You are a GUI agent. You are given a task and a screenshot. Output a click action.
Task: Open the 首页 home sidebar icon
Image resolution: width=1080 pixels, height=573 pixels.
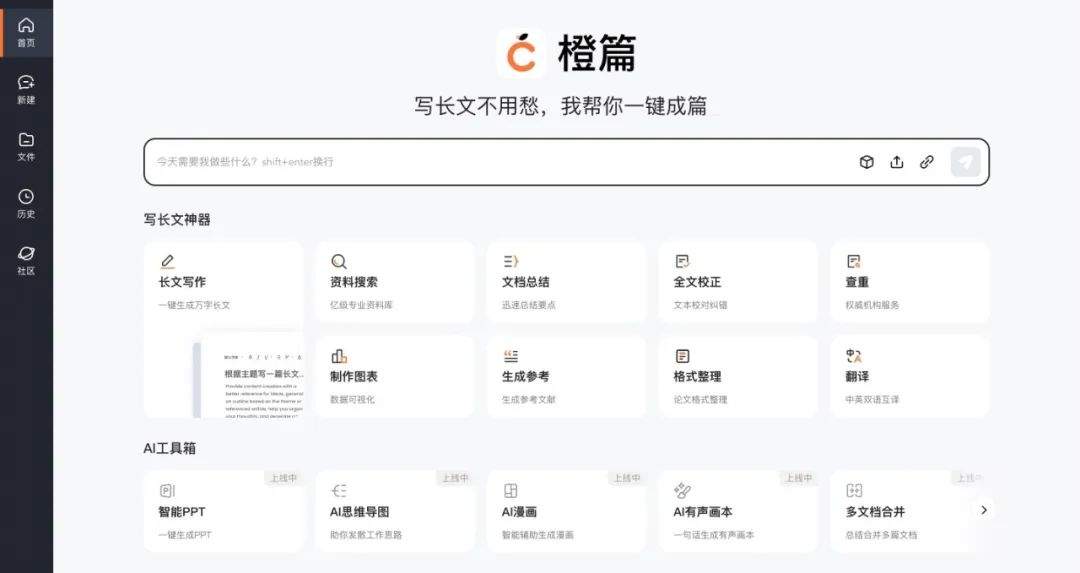26,32
